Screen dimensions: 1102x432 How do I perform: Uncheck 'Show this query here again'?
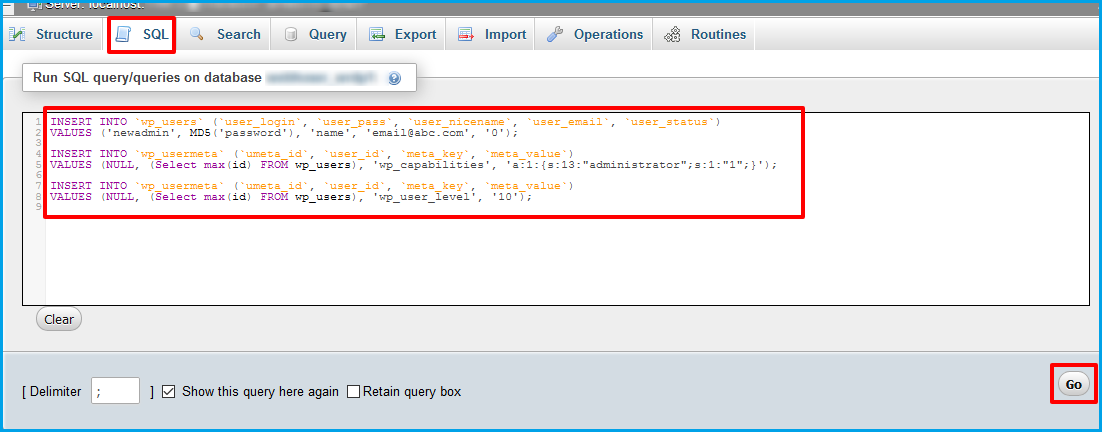point(169,391)
